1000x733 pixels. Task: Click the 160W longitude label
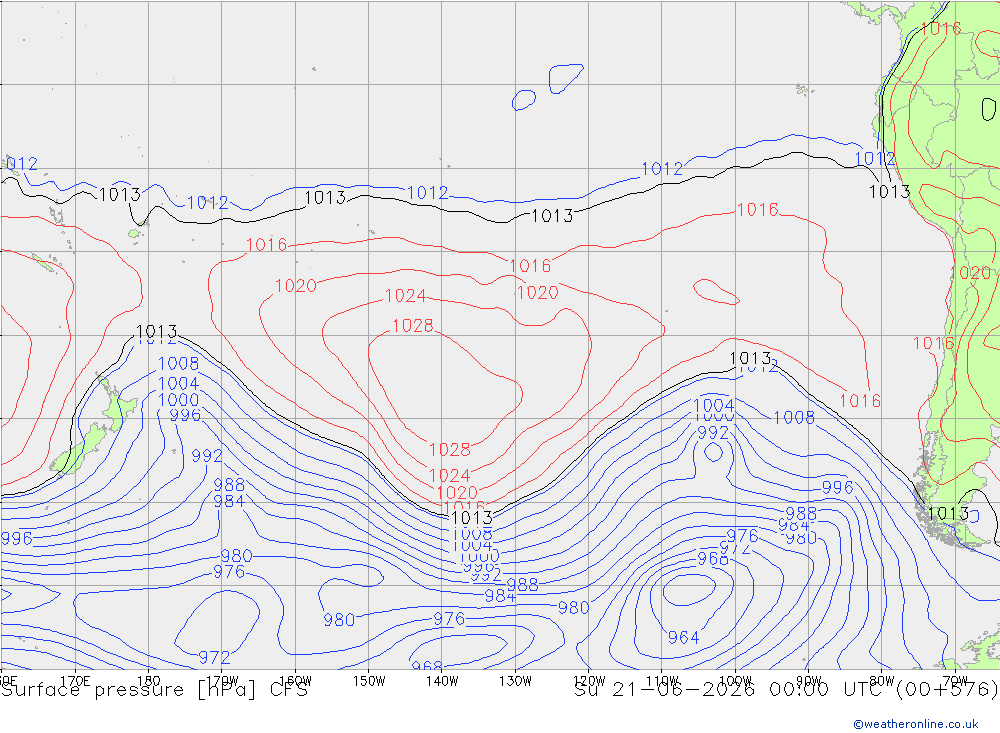[x=295, y=681]
